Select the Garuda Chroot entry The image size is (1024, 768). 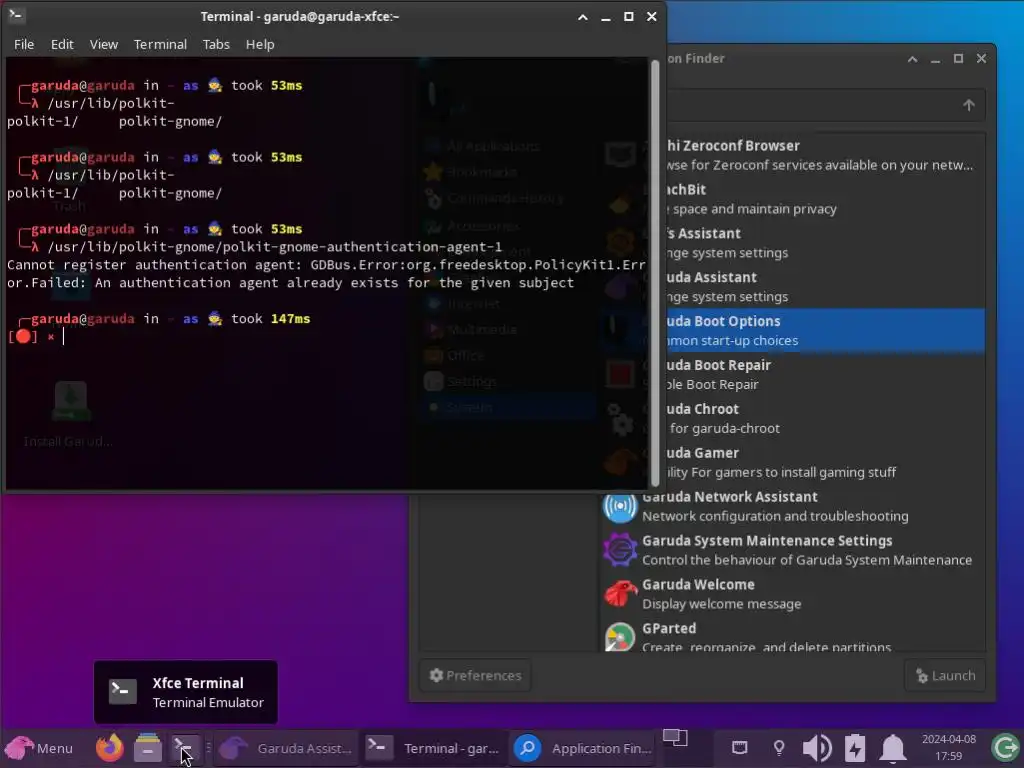(x=825, y=418)
